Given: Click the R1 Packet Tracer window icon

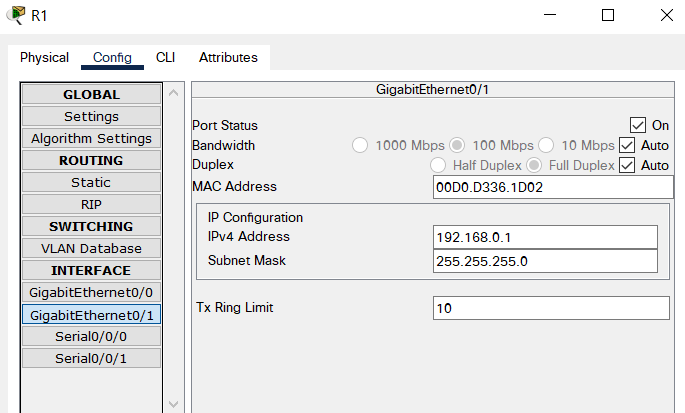Looking at the screenshot, I should 16,15.
